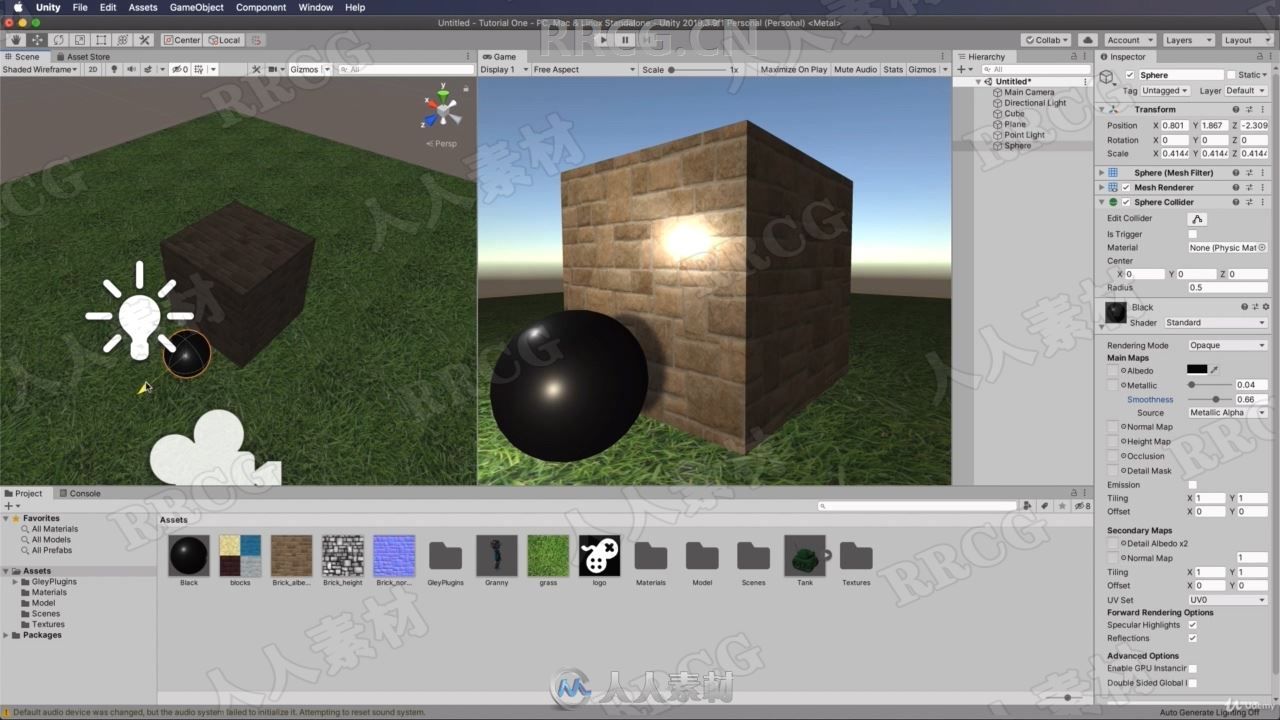This screenshot has width=1280, height=720.
Task: Click the Albedo black color swatch
Action: [1197, 370]
